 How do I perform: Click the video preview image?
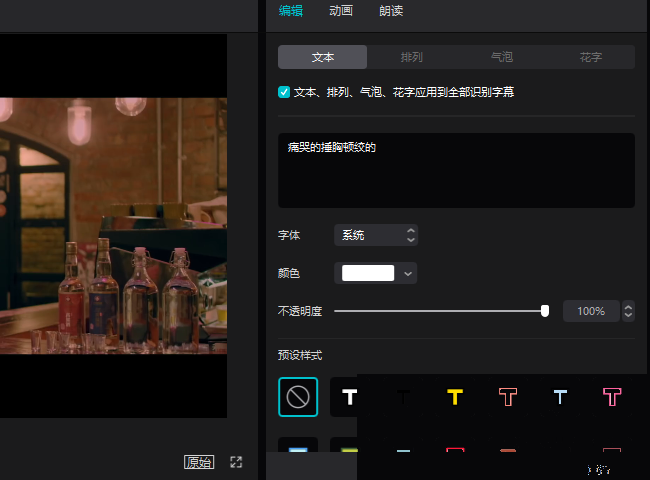pyautogui.click(x=113, y=226)
